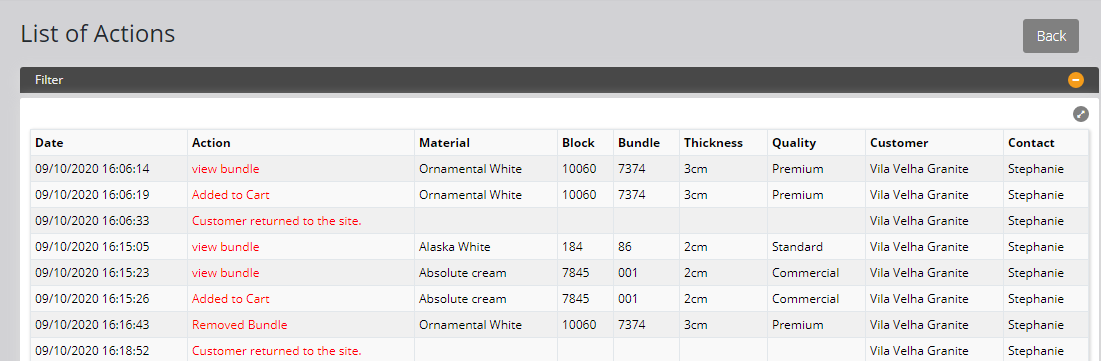Click the Filter header bar
Screen dimensions: 1101x361
tap(559, 80)
